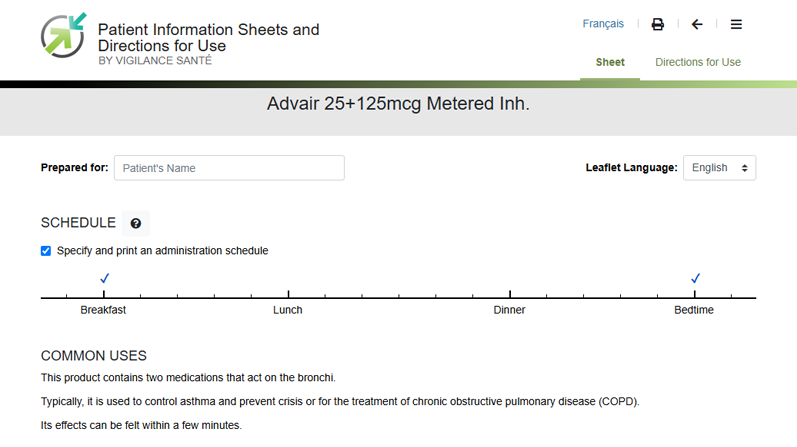This screenshot has height=447, width=797.
Task: Click the checkmark above Bedtime
Action: [x=695, y=278]
